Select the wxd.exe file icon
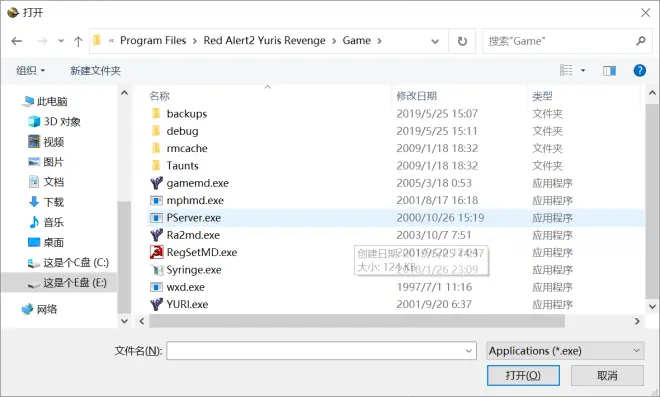This screenshot has height=397, width=660. [x=156, y=287]
